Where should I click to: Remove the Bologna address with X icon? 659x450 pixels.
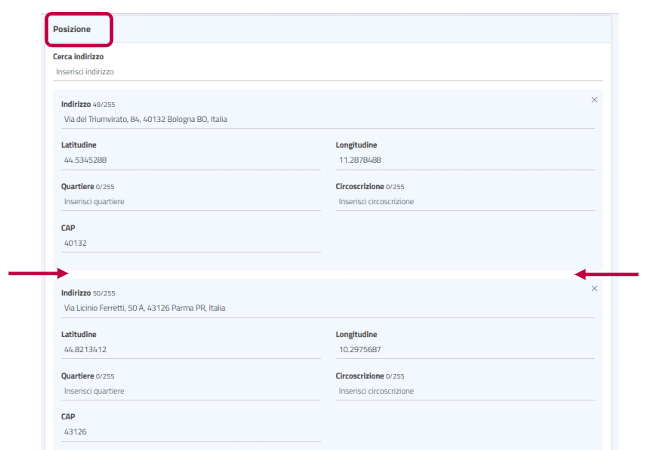[594, 100]
